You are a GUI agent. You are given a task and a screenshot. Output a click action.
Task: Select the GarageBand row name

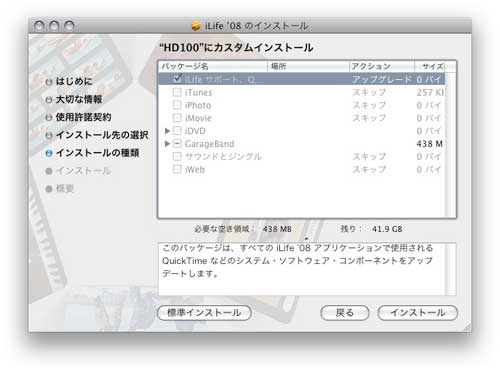[x=209, y=144]
